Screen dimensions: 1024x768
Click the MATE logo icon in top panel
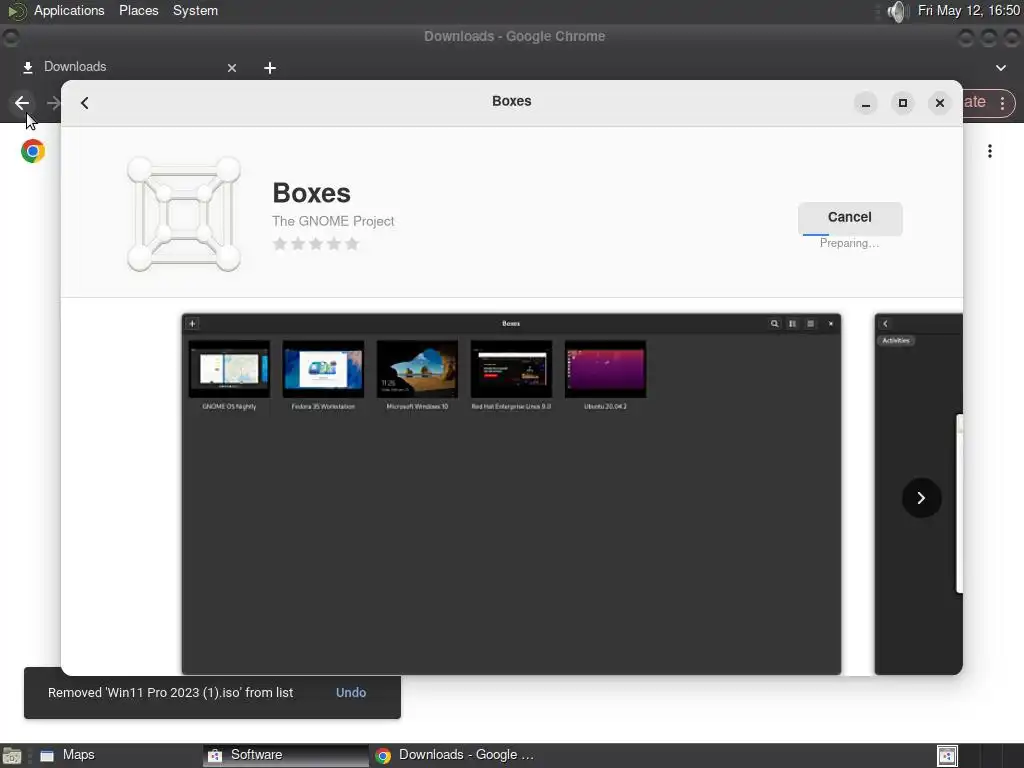[x=16, y=11]
